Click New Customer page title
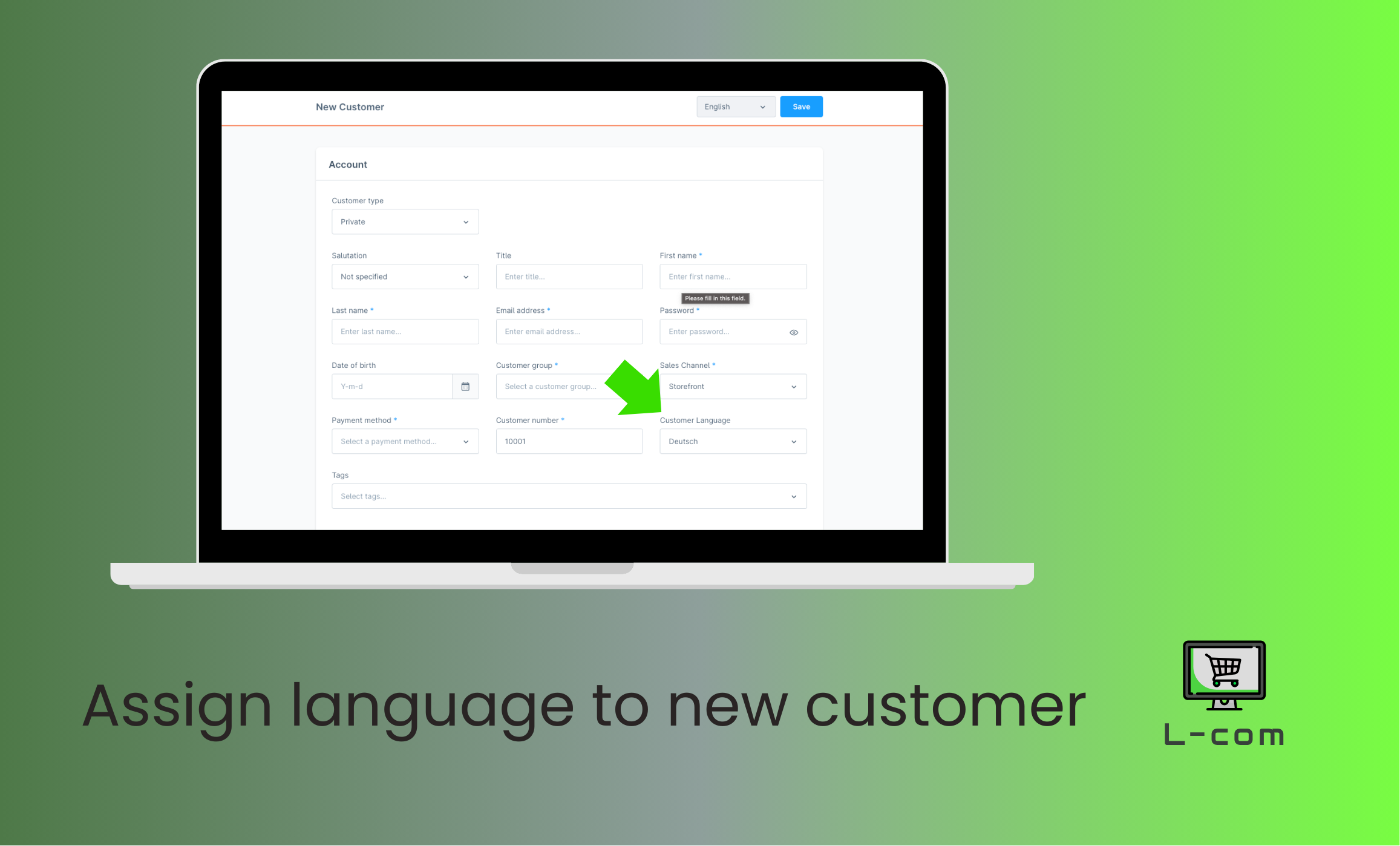 [x=350, y=107]
